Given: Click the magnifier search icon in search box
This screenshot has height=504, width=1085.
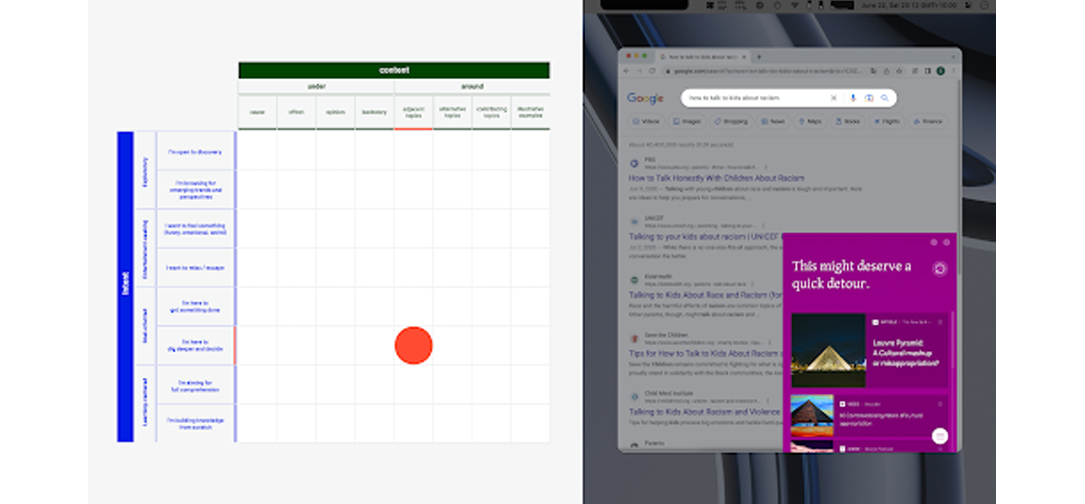Looking at the screenshot, I should (x=885, y=98).
